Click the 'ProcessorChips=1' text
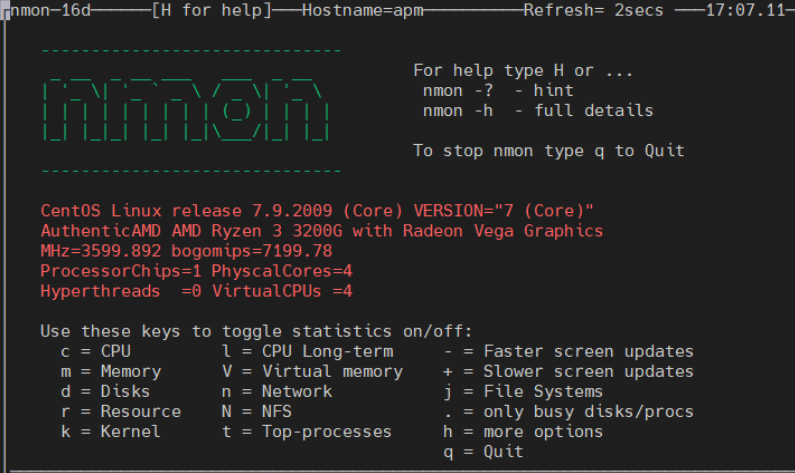The height and width of the screenshot is (473, 795). pyautogui.click(x=121, y=271)
